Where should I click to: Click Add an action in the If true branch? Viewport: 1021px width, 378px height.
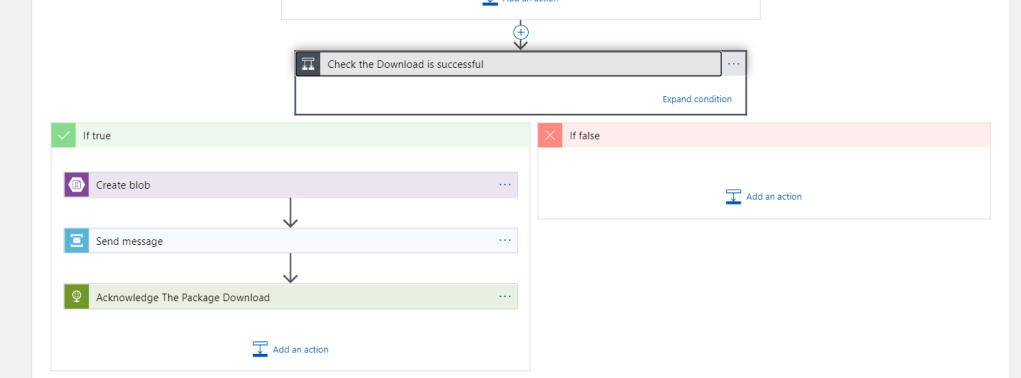pos(300,349)
